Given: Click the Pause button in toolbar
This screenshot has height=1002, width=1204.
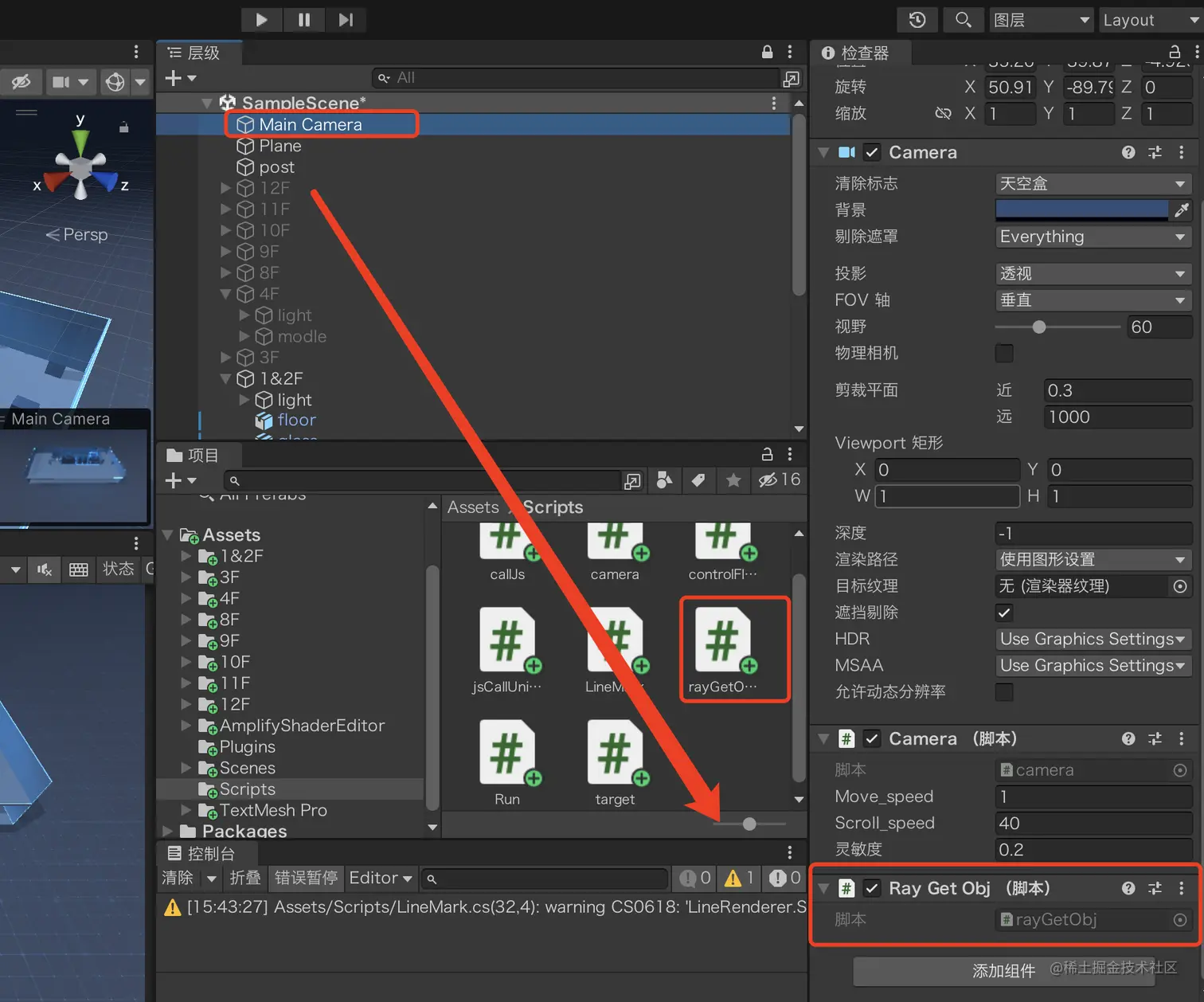Looking at the screenshot, I should coord(304,20).
